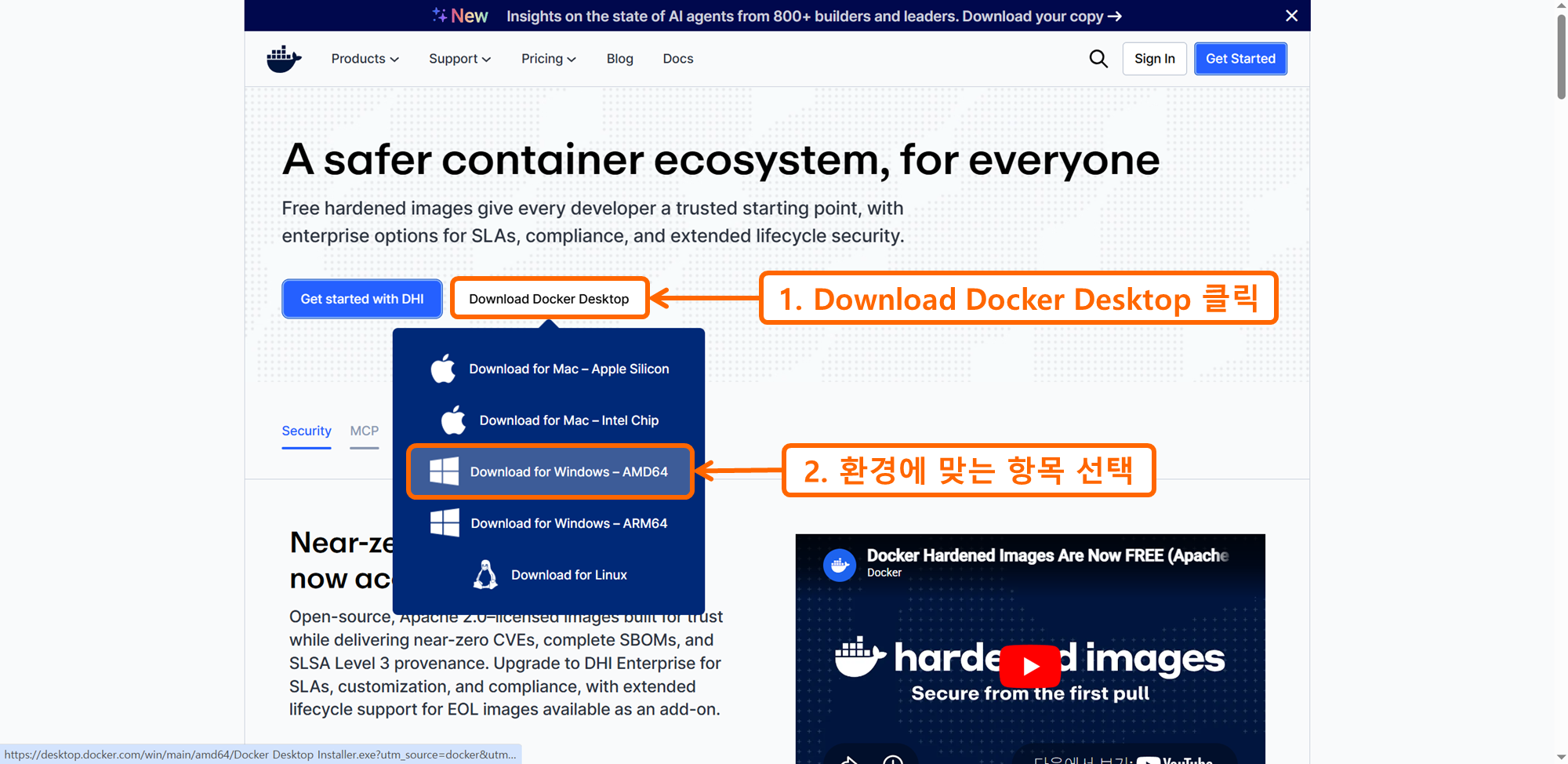This screenshot has width=1568, height=764.
Task: Click the Docker whale logo in navbar
Action: pos(284,59)
